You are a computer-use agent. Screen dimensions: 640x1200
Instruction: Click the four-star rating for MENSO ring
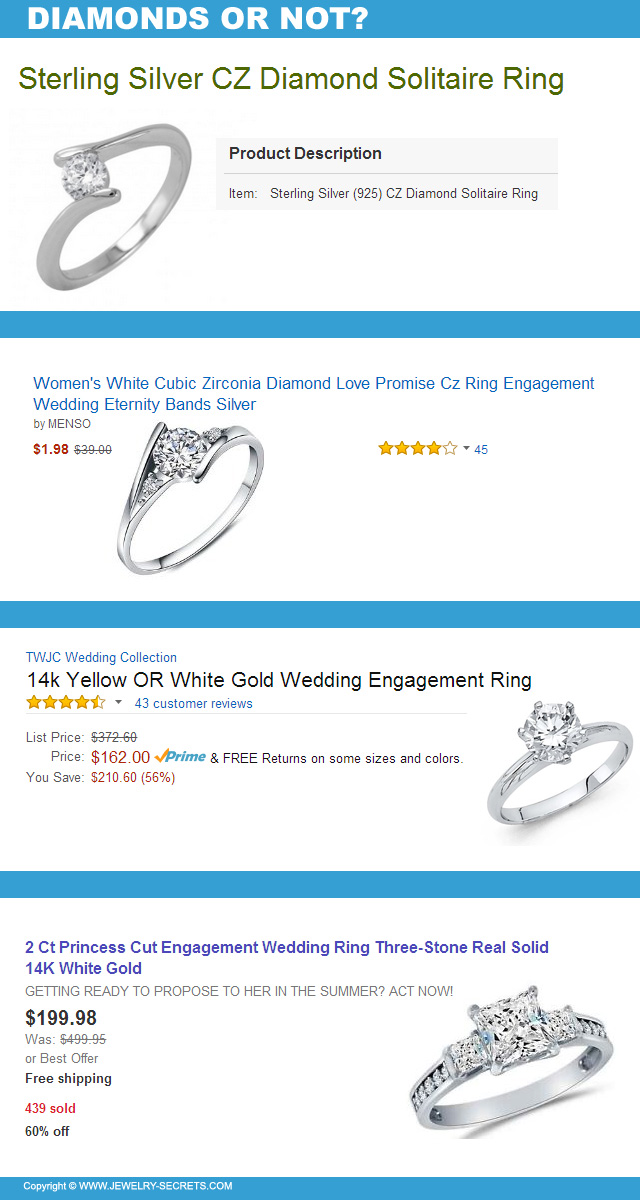[x=417, y=449]
